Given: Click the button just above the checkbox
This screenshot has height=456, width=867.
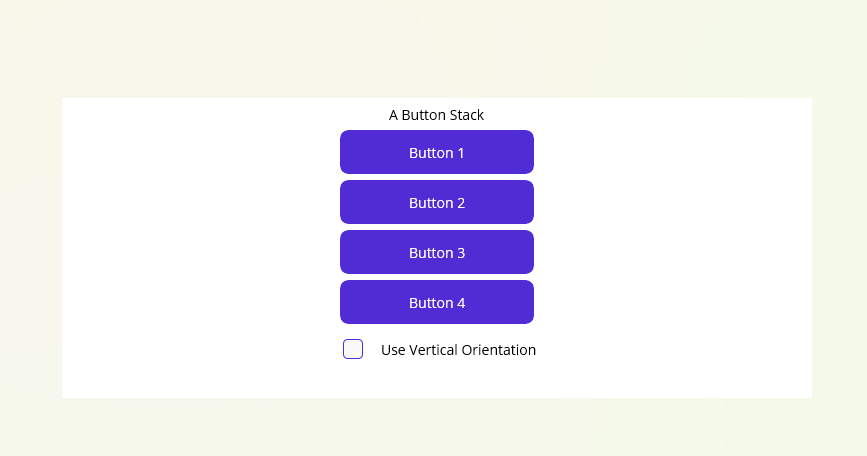Looking at the screenshot, I should click(437, 302).
